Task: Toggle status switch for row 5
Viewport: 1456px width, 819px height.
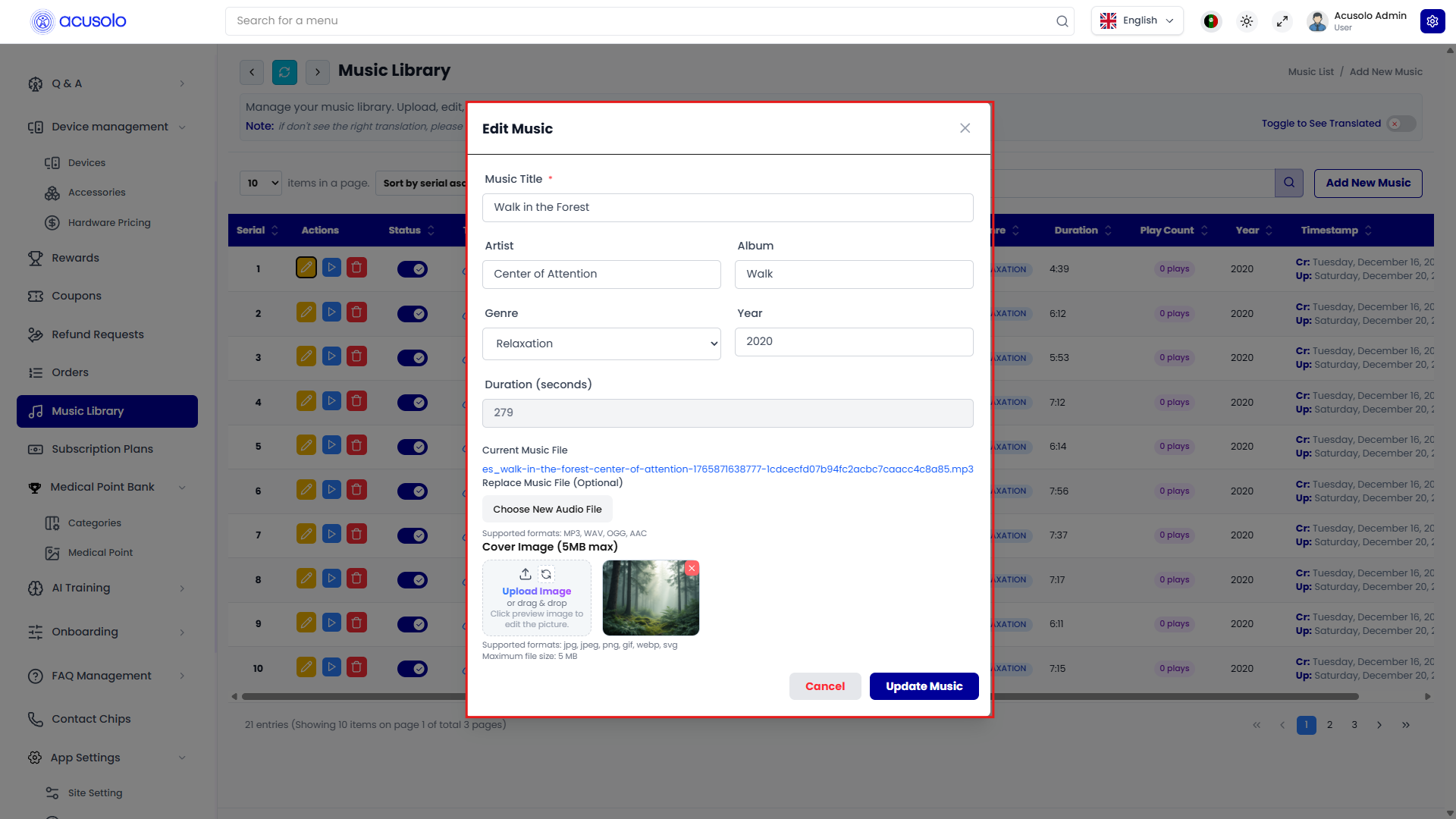Action: pyautogui.click(x=413, y=447)
